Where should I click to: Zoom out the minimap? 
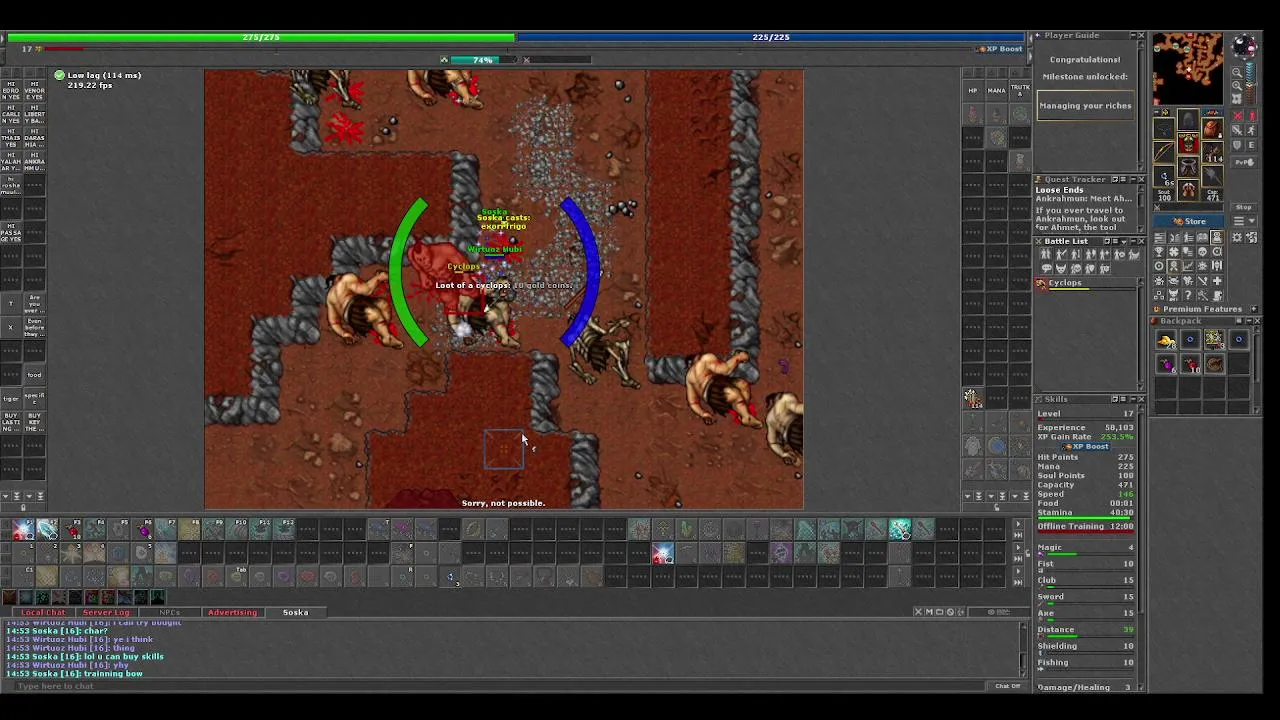point(1237,73)
